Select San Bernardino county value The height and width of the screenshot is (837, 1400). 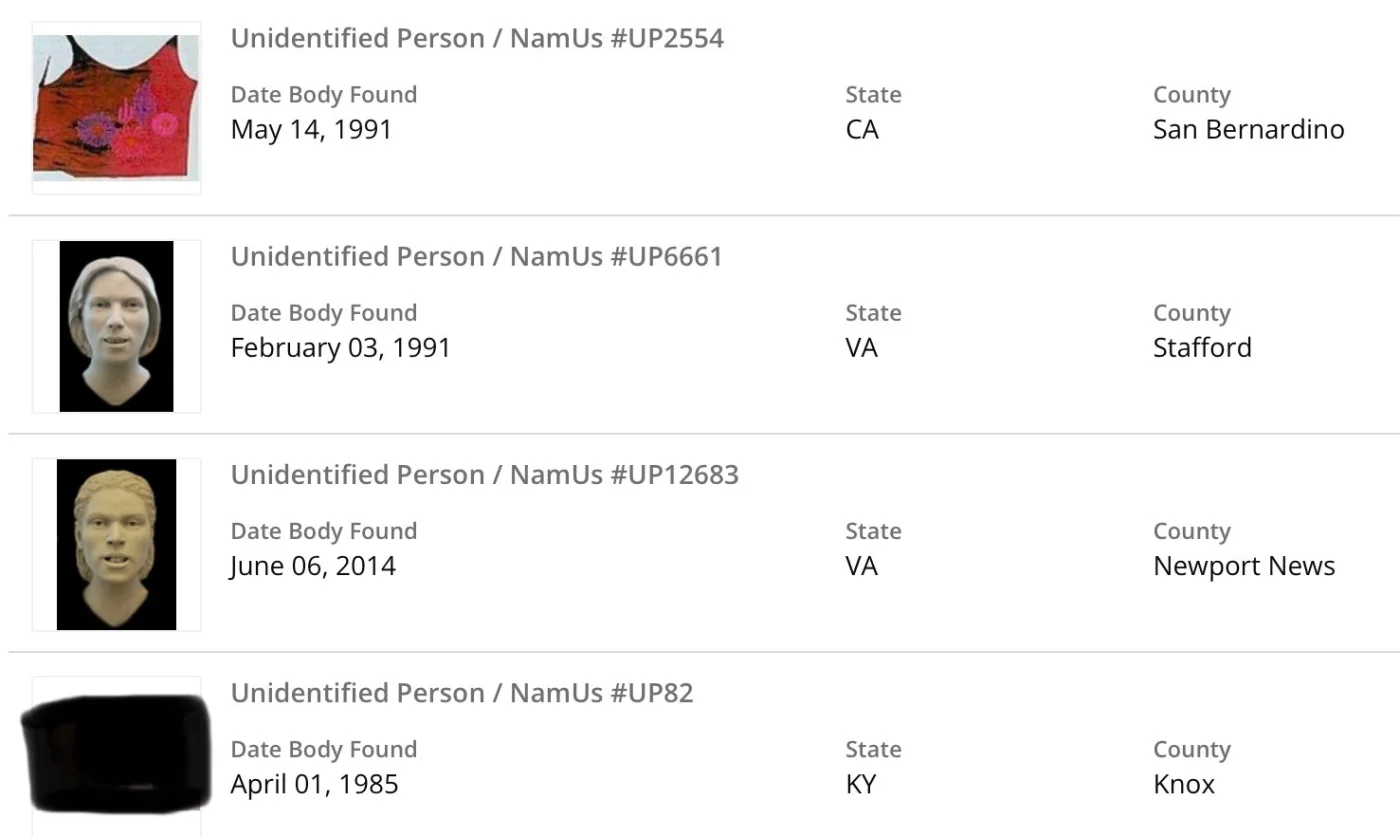pos(1248,130)
